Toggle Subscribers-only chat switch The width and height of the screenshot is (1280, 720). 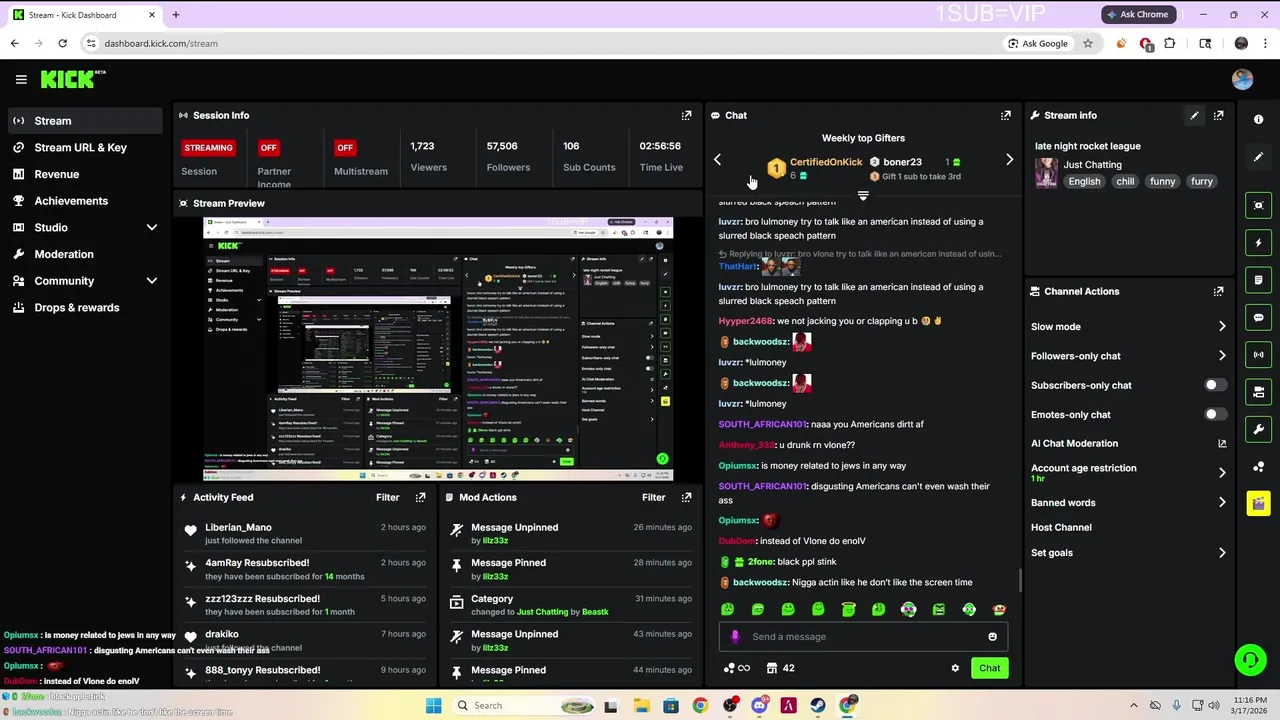(1215, 385)
